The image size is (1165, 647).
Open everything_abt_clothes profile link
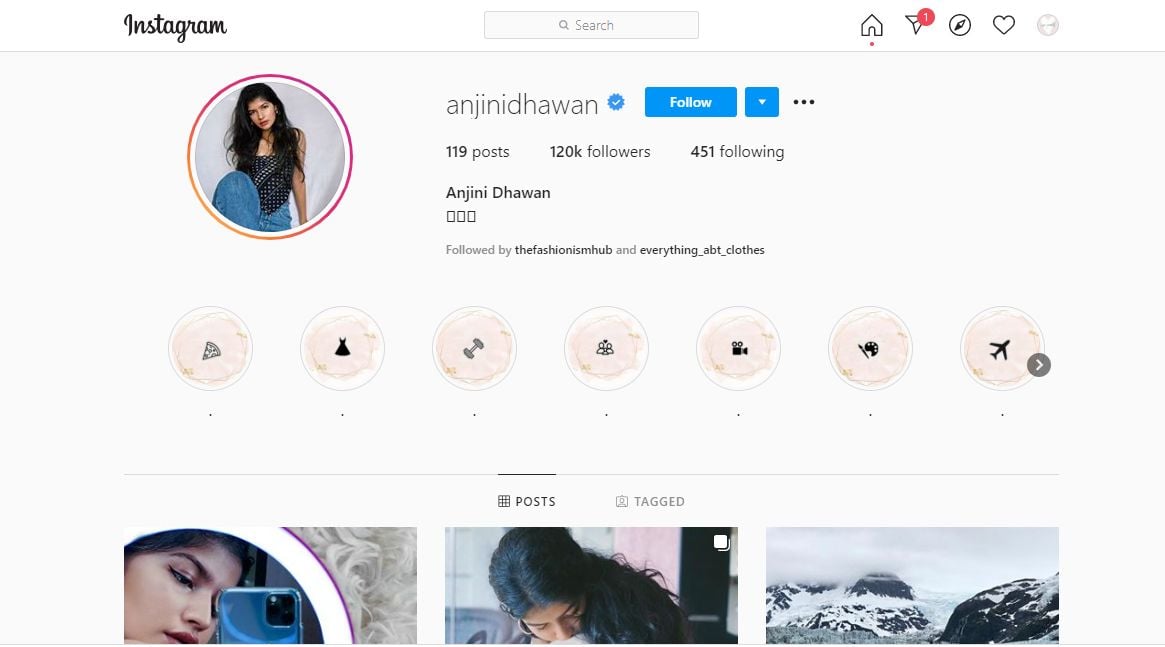[702, 250]
